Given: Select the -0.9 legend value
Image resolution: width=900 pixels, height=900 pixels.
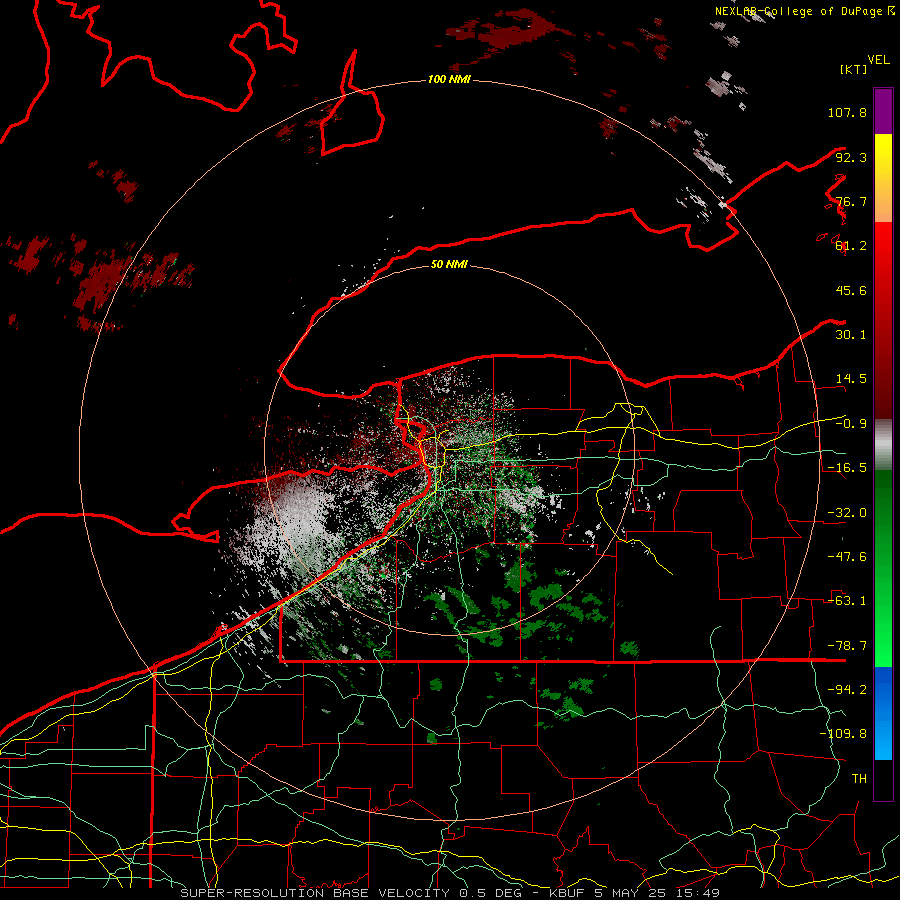Looking at the screenshot, I should tap(851, 424).
